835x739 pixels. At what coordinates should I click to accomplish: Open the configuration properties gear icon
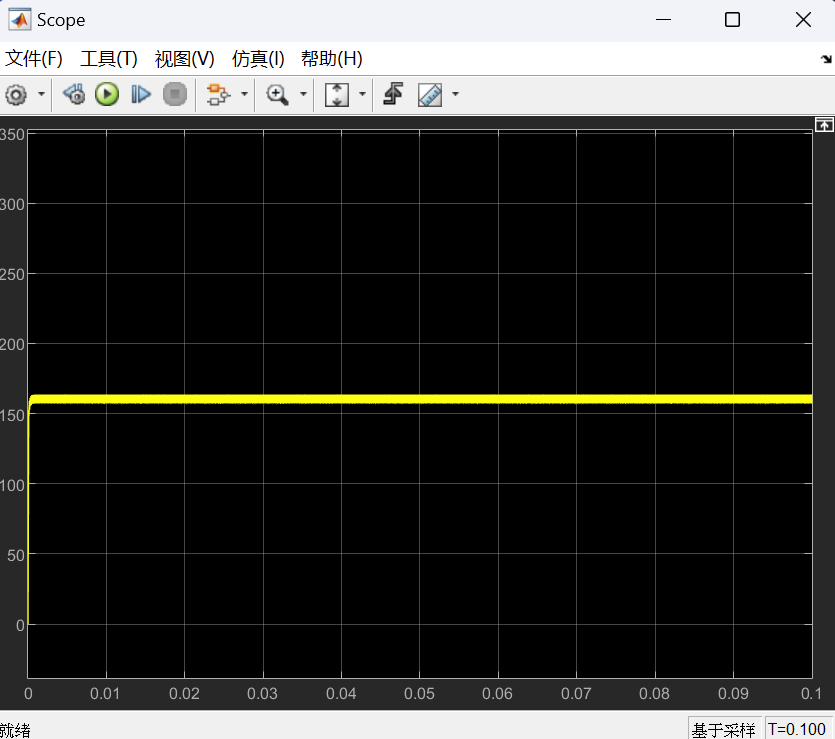[x=16, y=95]
